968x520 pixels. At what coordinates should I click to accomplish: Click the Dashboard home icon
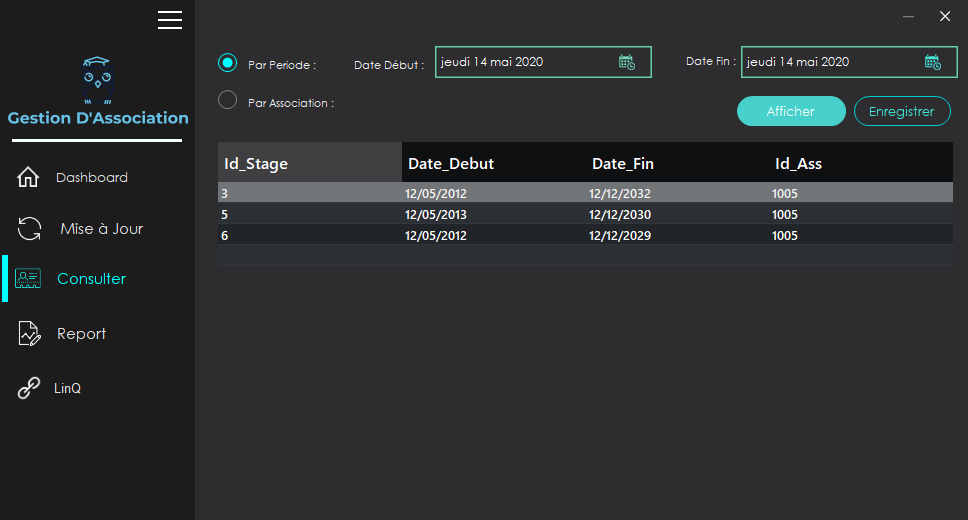pos(29,178)
